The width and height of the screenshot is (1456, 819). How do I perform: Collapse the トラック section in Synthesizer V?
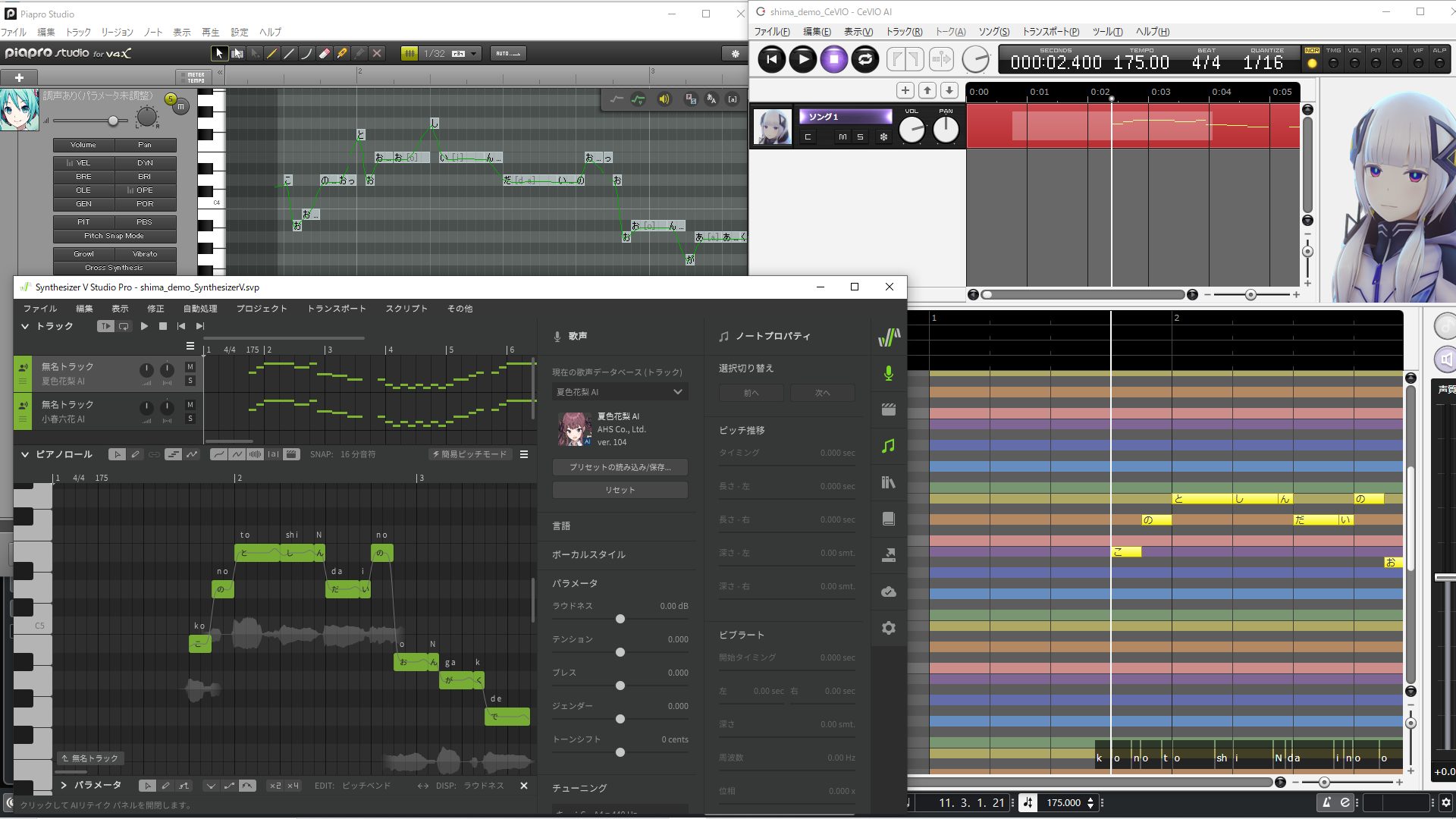tap(25, 326)
